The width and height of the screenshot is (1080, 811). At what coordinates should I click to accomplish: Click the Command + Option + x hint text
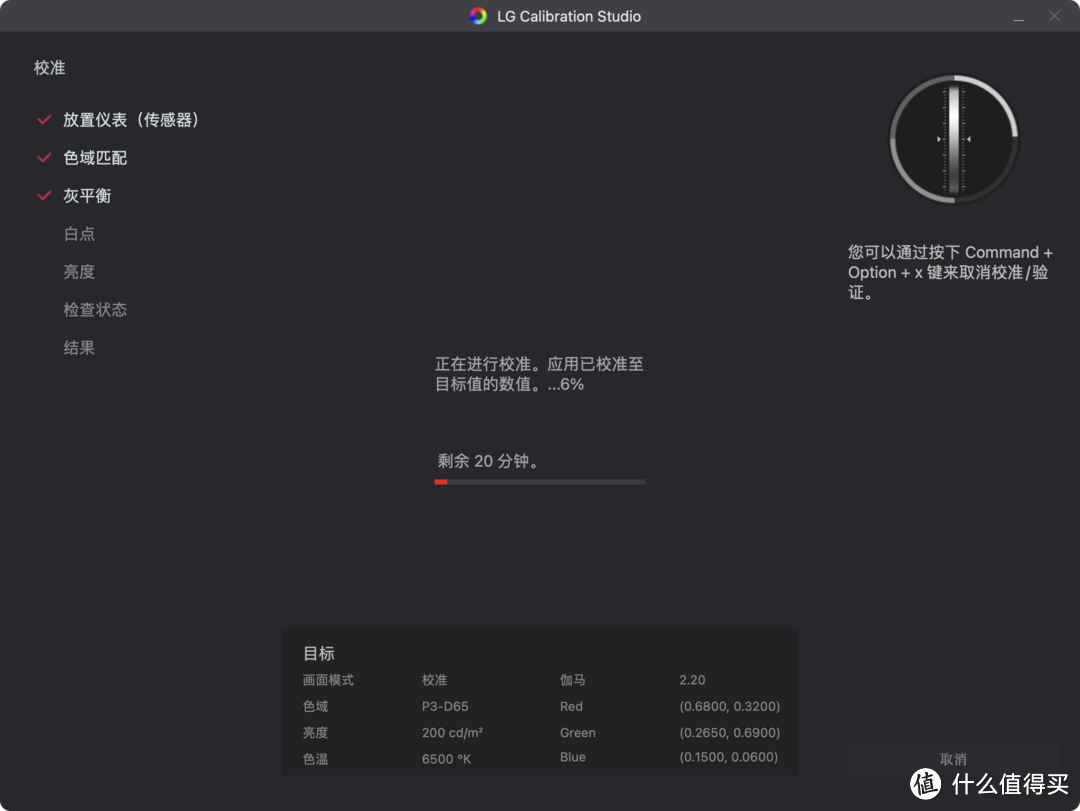(951, 272)
